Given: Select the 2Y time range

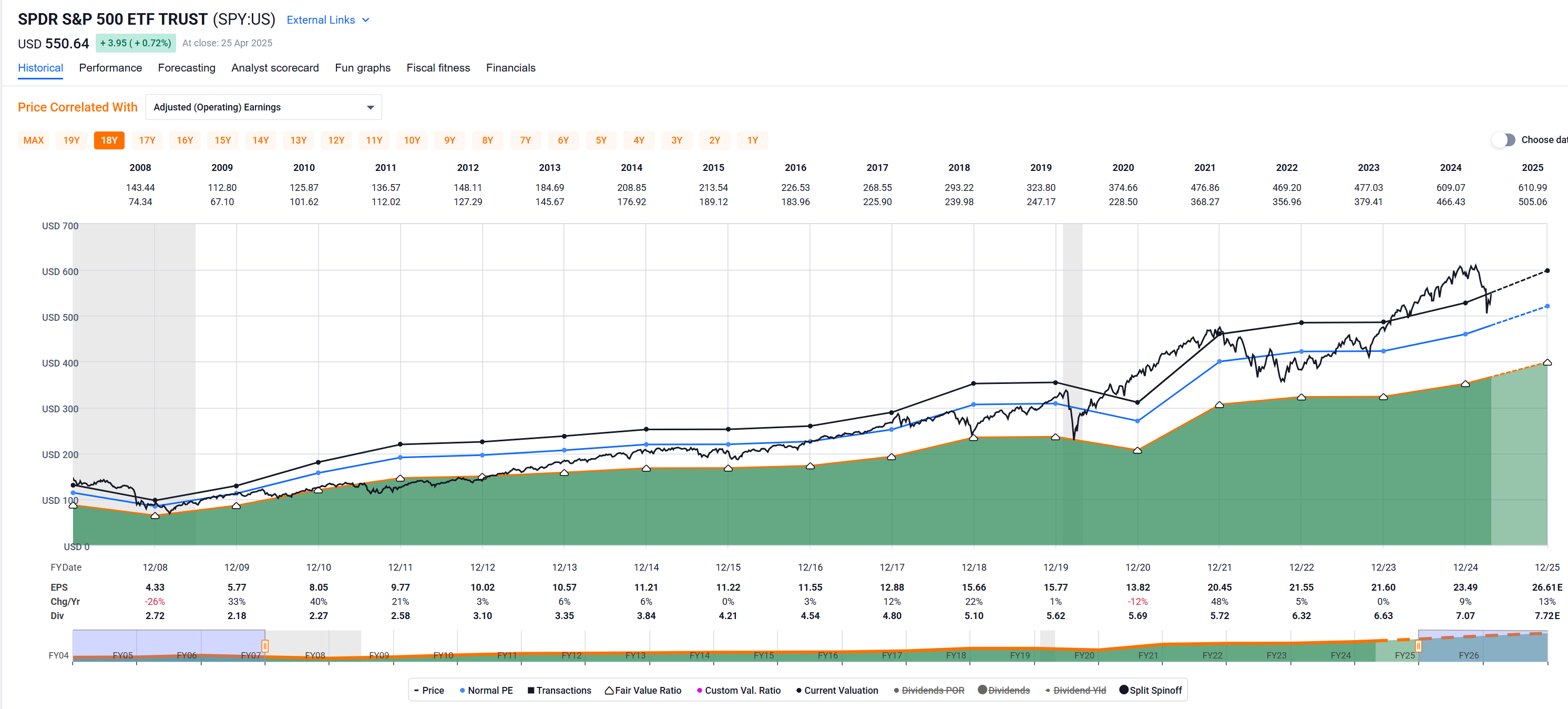Looking at the screenshot, I should pyautogui.click(x=714, y=140).
